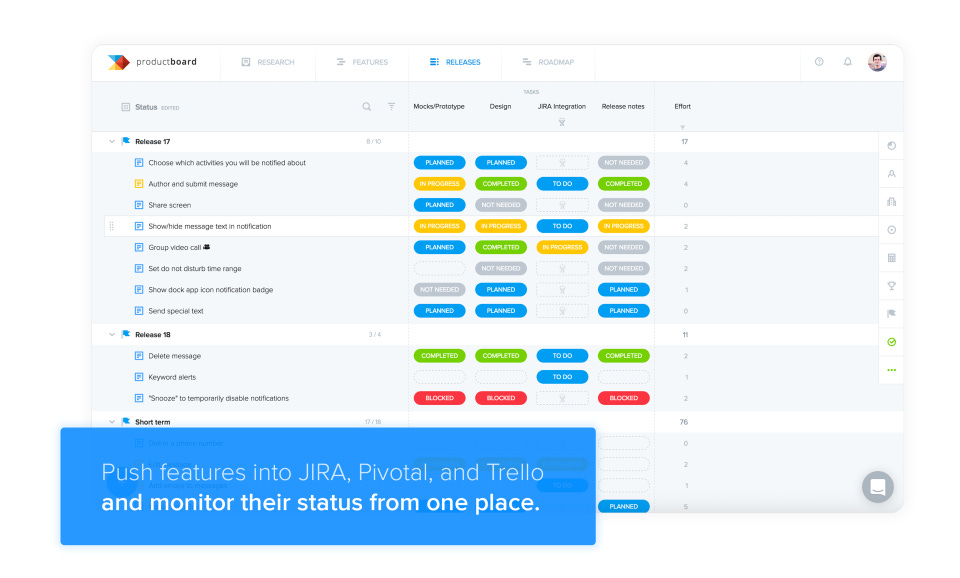Click the yellow icon of Author and submit message
This screenshot has height=578, width=960.
point(139,184)
